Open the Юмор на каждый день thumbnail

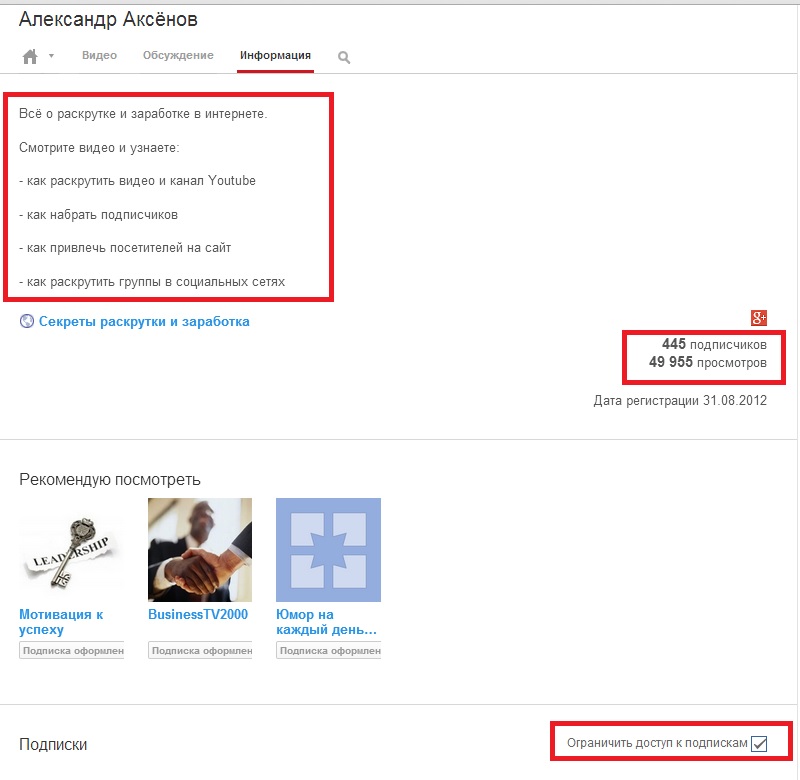(329, 550)
